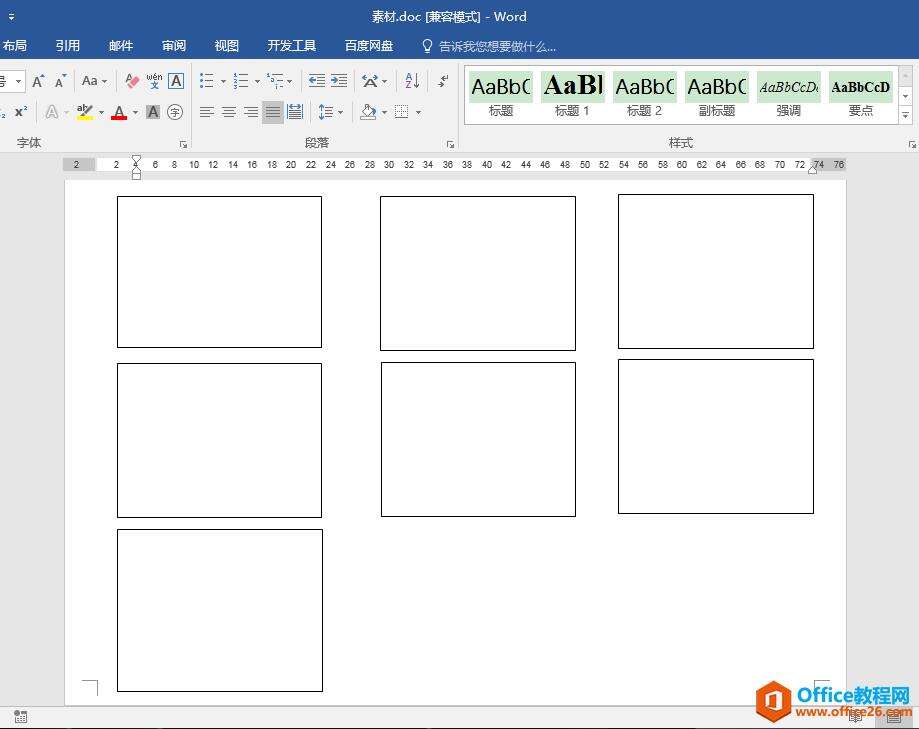919x729 pixels.
Task: Click the Grow Font size icon
Action: 38,81
